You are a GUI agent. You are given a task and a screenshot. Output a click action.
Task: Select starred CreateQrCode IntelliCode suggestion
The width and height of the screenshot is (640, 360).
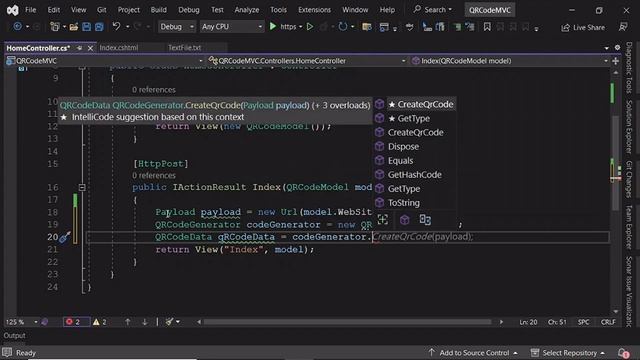coord(414,104)
